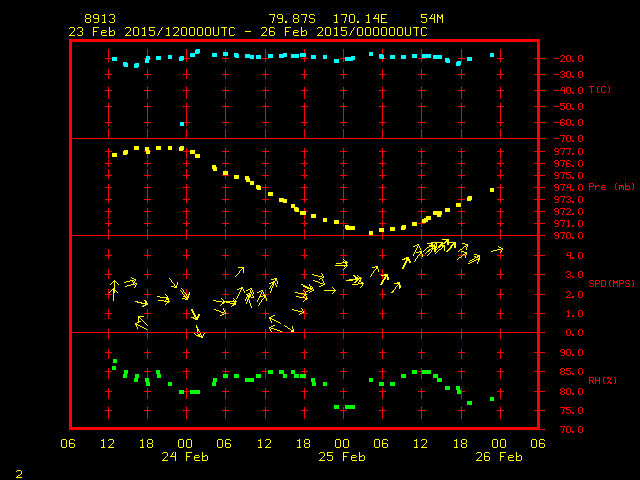The height and width of the screenshot is (480, 640).
Task: Click the 26 Feb date label
Action: [499, 457]
